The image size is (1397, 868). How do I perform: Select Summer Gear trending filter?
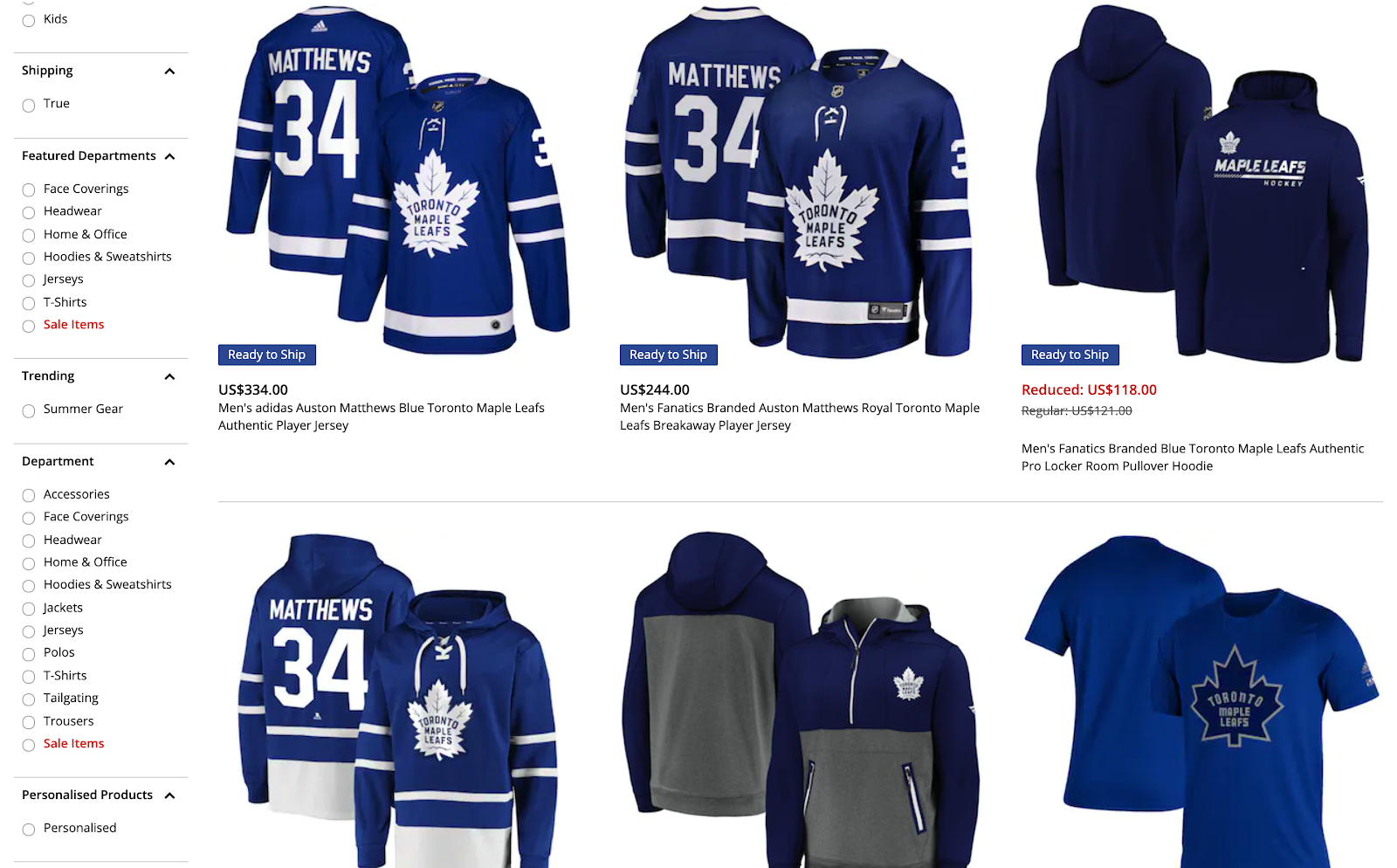[x=29, y=410]
